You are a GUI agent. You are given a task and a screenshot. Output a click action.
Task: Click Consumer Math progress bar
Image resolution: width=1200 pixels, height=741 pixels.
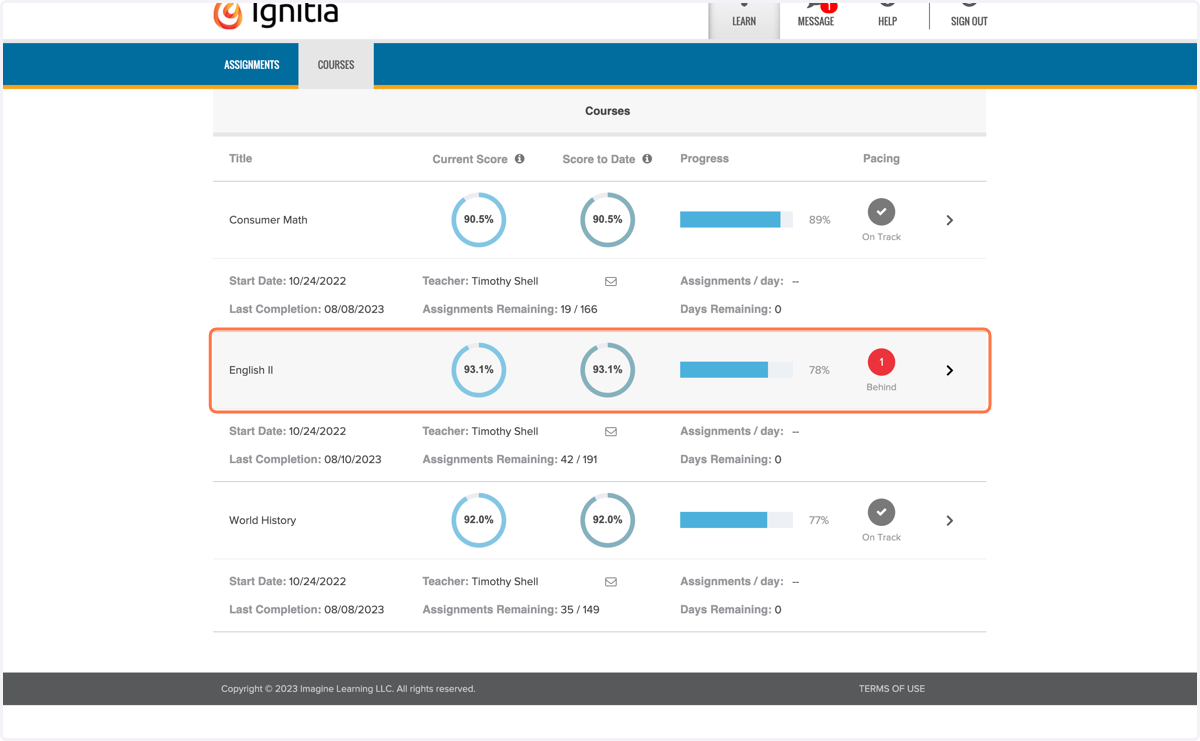pyautogui.click(x=736, y=220)
